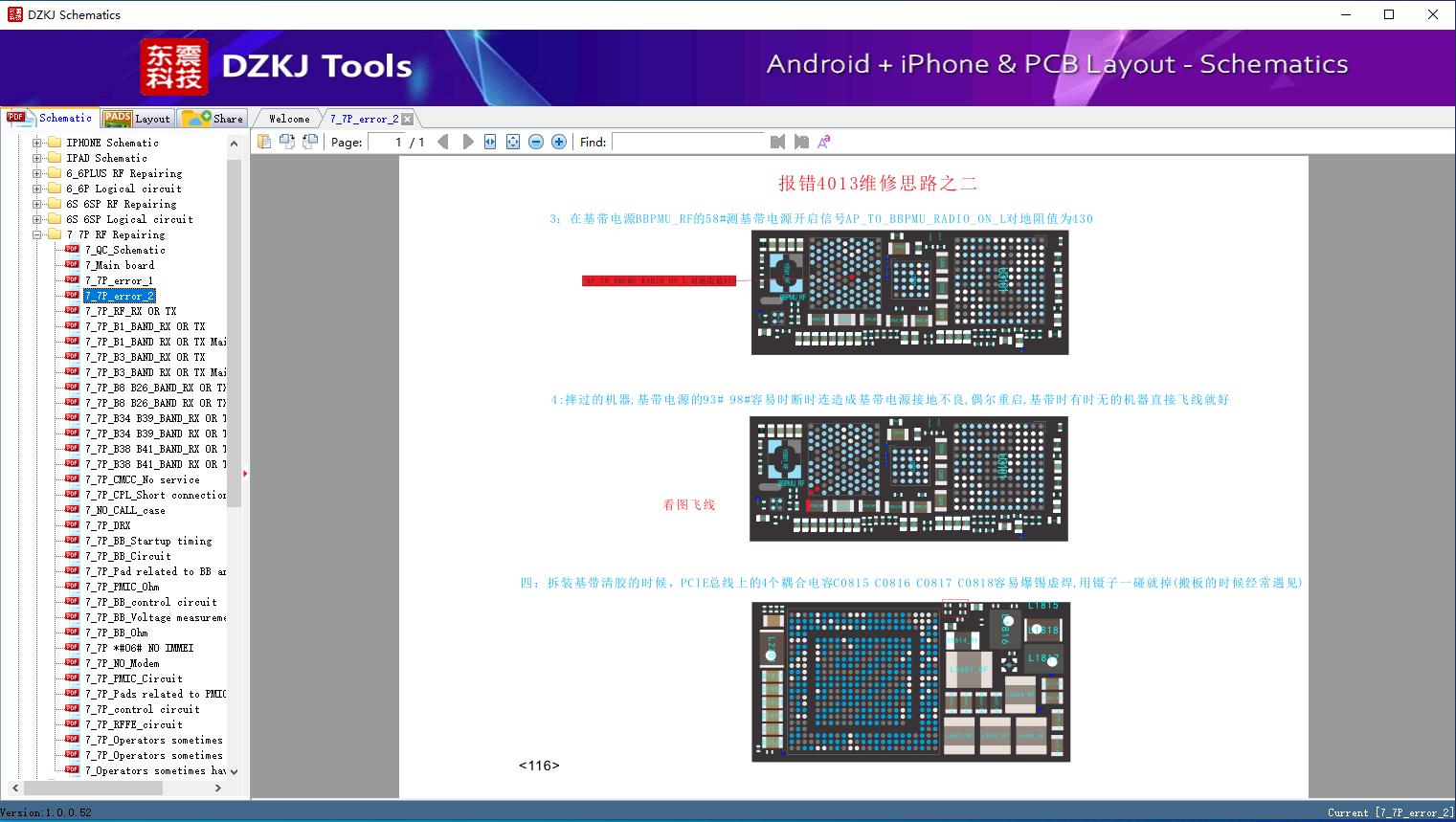This screenshot has height=822, width=1456.
Task: Open 7_7P *#06# NO IMMEI document
Action: pyautogui.click(x=139, y=648)
